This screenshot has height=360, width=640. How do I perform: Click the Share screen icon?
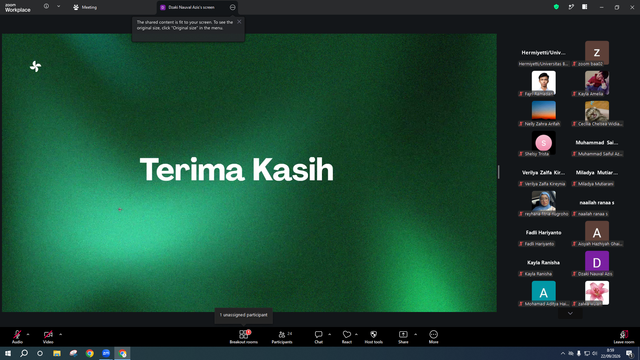tap(403, 337)
